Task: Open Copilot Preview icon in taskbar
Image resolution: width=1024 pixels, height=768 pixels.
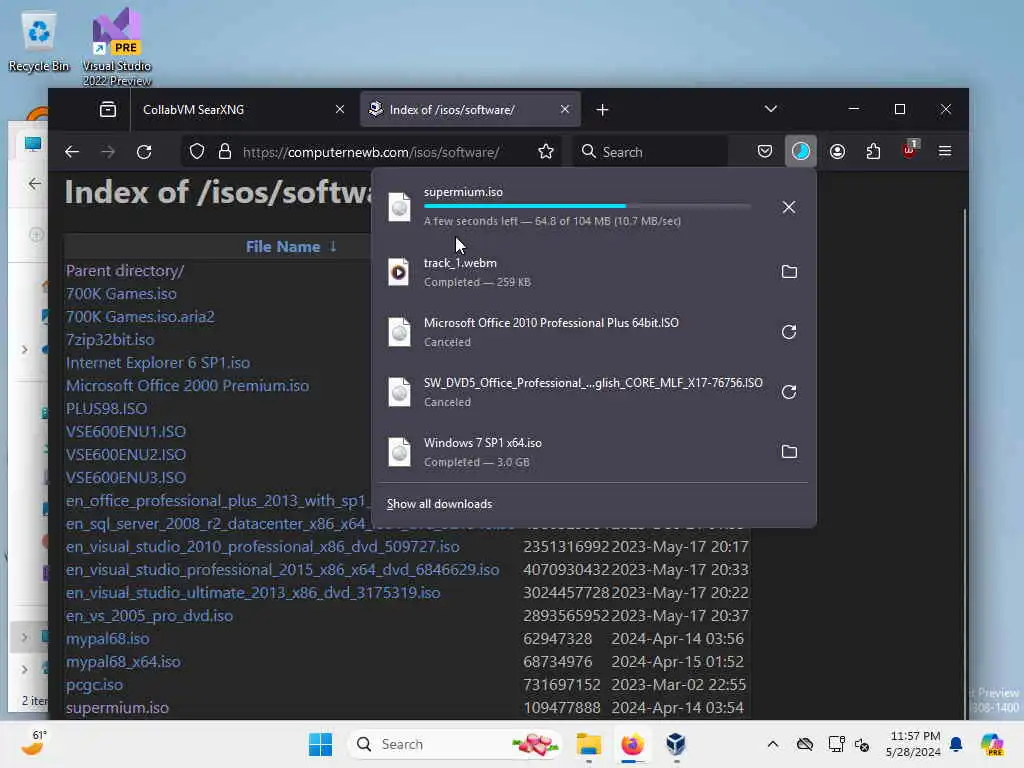Action: (x=992, y=744)
